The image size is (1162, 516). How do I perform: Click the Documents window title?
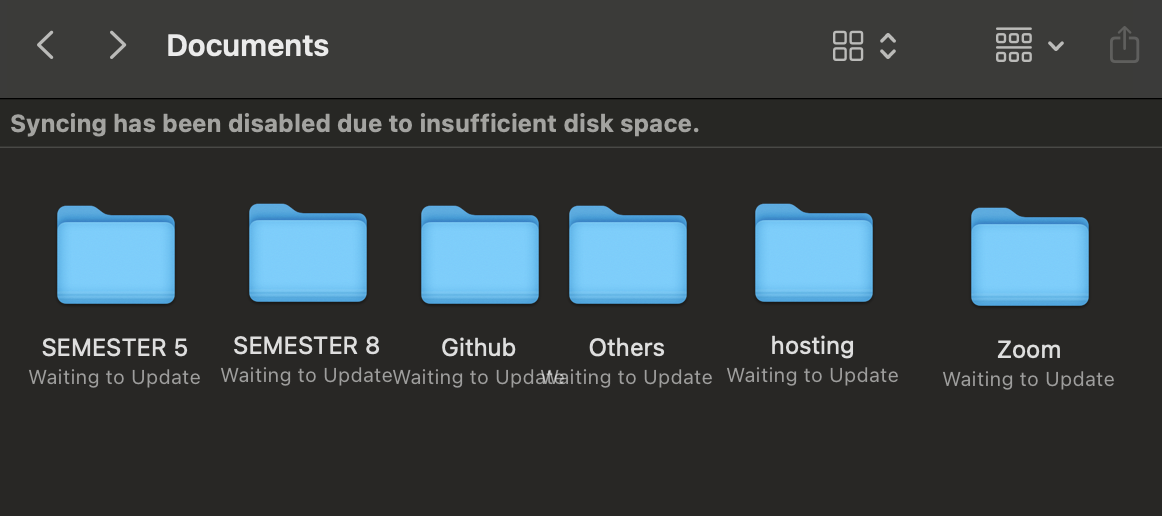pos(248,45)
